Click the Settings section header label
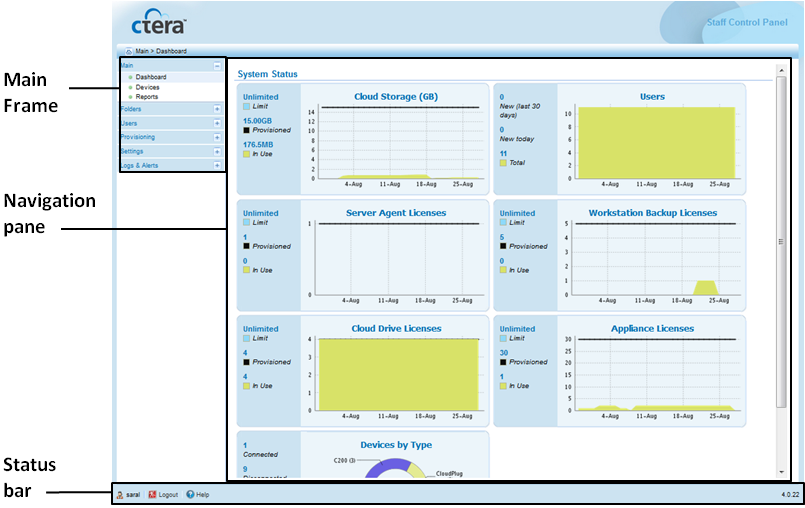The image size is (805, 508). click(132, 152)
